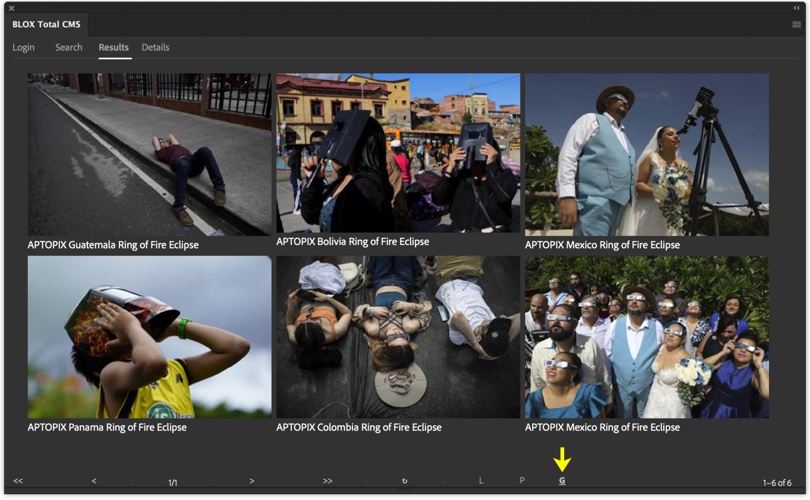Open the Details tab

155,48
